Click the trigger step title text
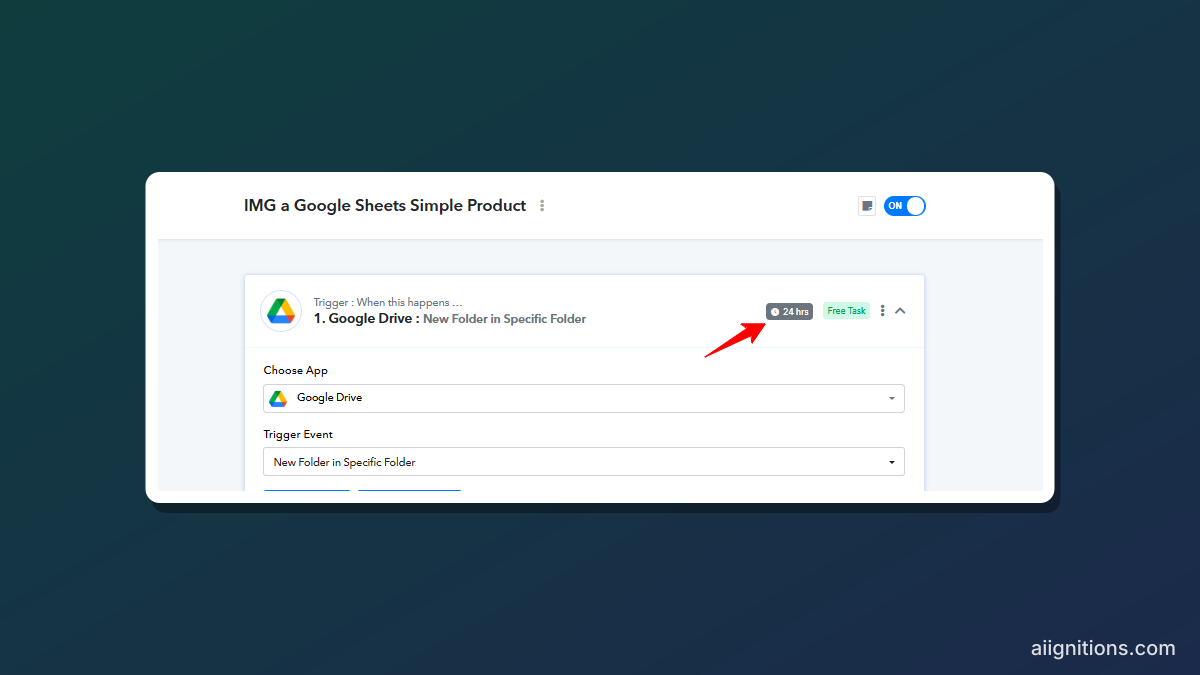Viewport: 1200px width, 675px height. pyautogui.click(x=450, y=319)
